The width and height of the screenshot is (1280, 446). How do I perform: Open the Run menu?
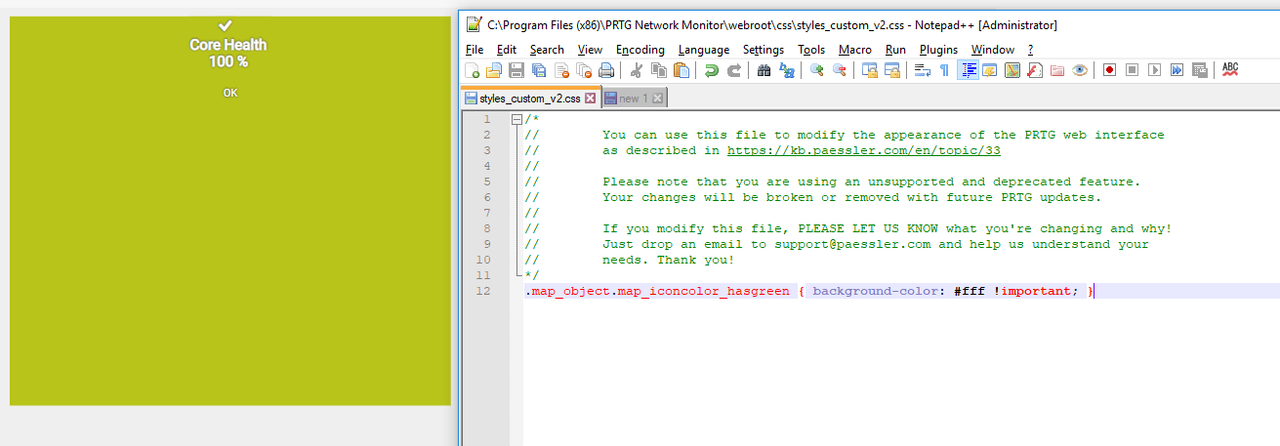(895, 49)
